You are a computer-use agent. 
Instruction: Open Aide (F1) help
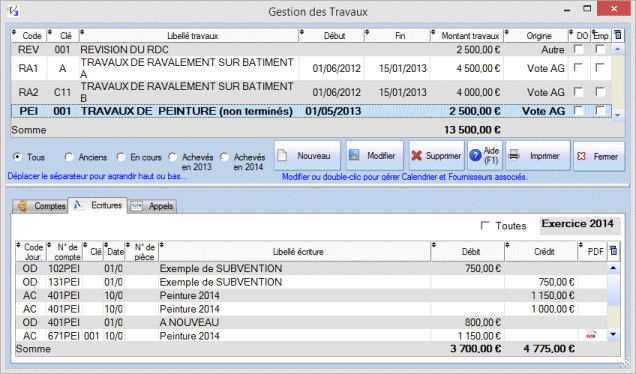(x=485, y=156)
